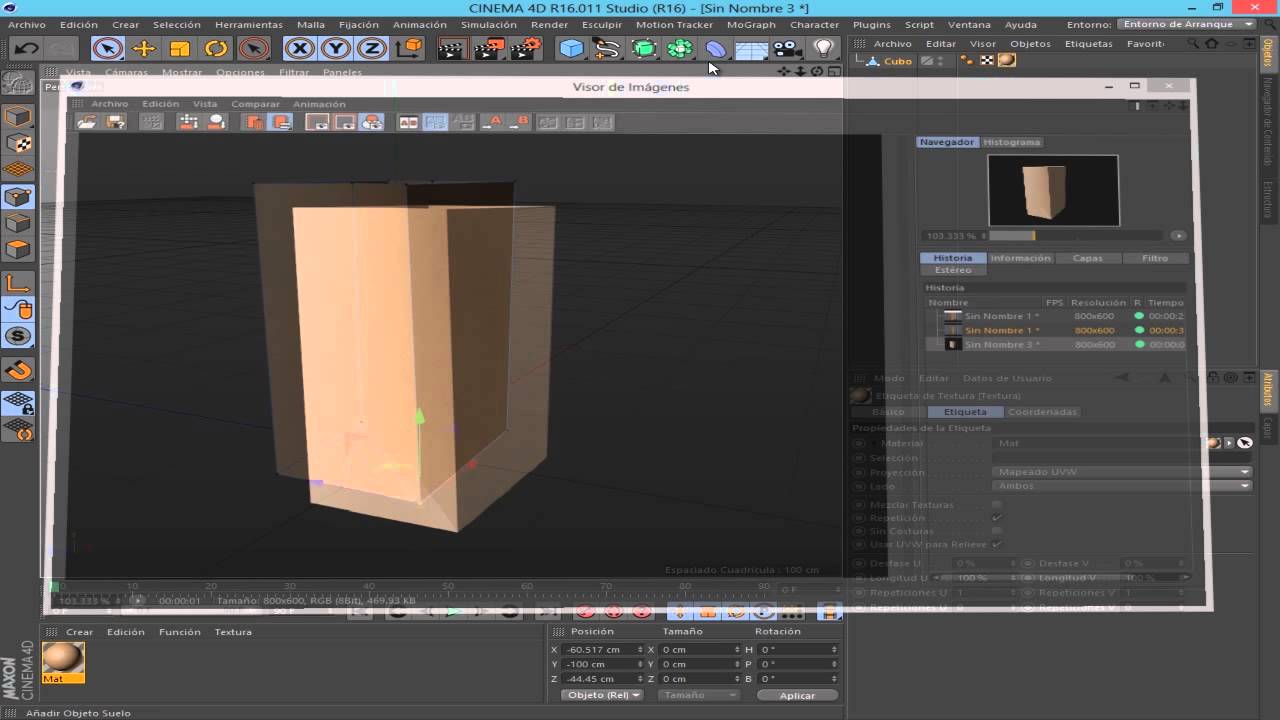Switch to Estéreo tab
Viewport: 1280px width, 720px height.
pyautogui.click(x=953, y=270)
